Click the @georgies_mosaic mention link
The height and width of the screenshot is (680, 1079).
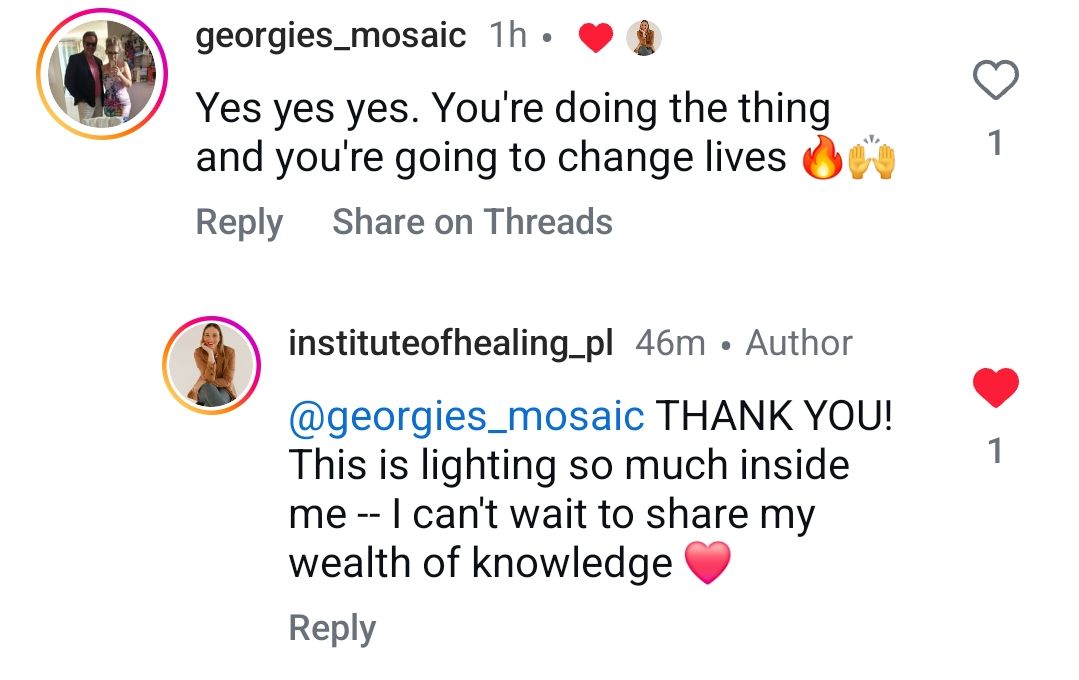click(466, 416)
